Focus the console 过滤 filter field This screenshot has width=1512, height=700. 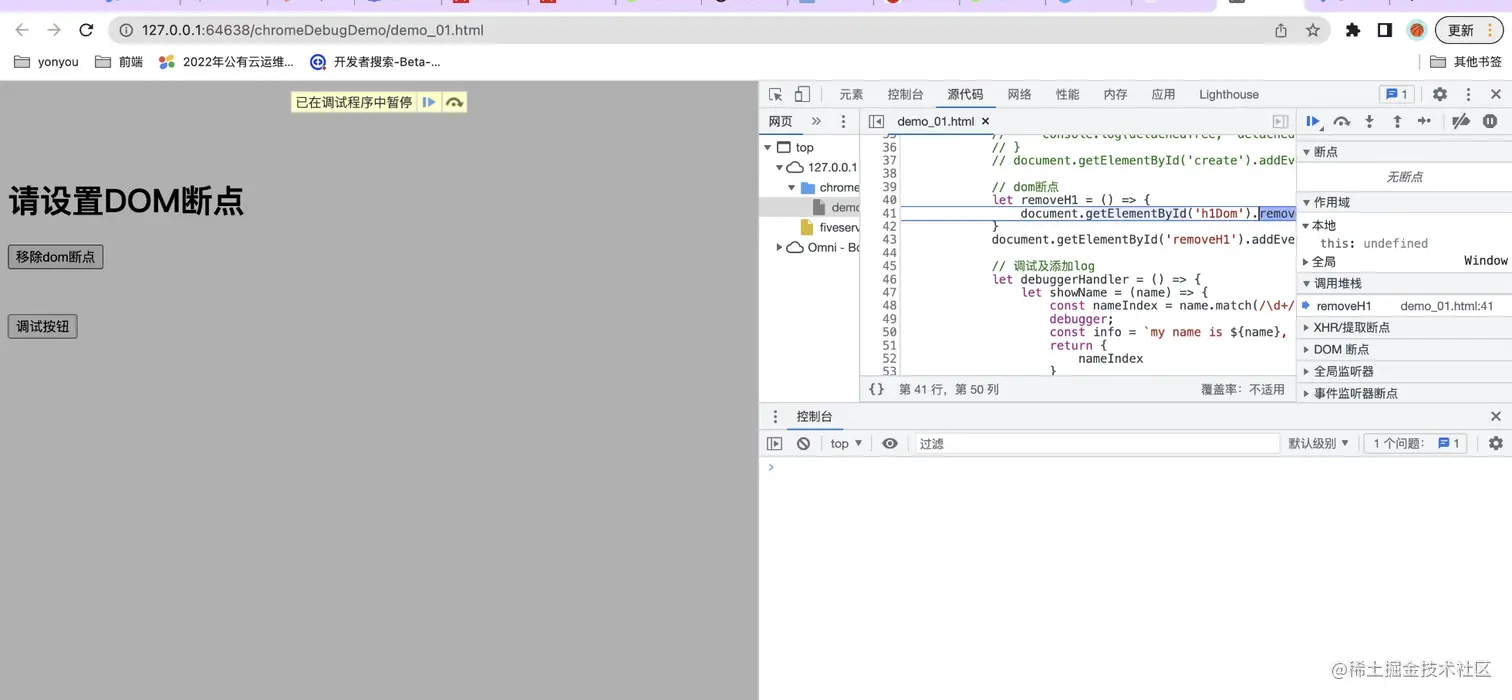pos(1097,443)
